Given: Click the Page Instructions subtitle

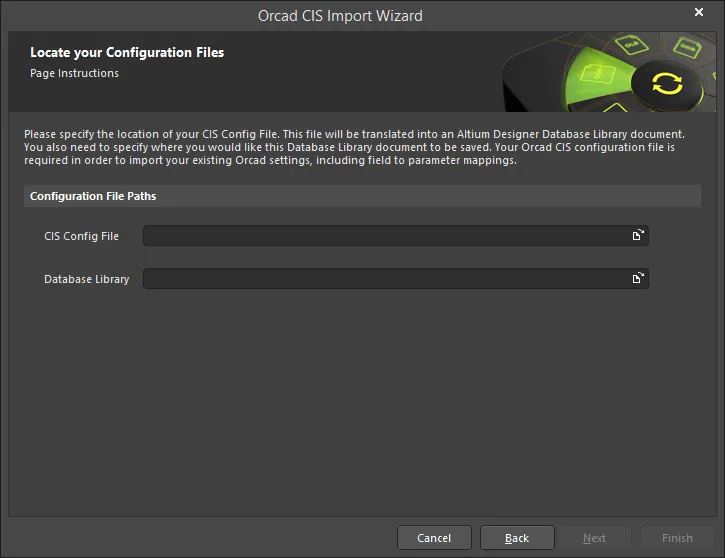Looking at the screenshot, I should tap(74, 73).
